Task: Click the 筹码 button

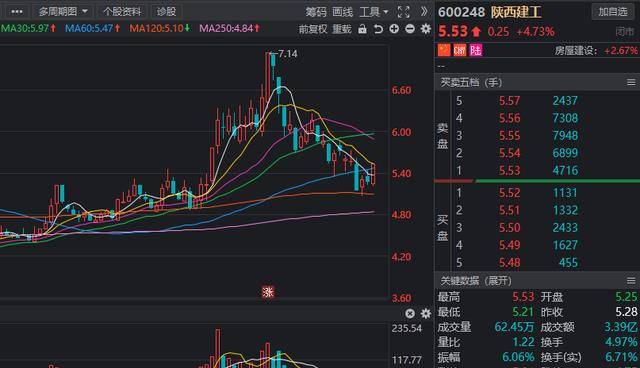Action: [316, 12]
